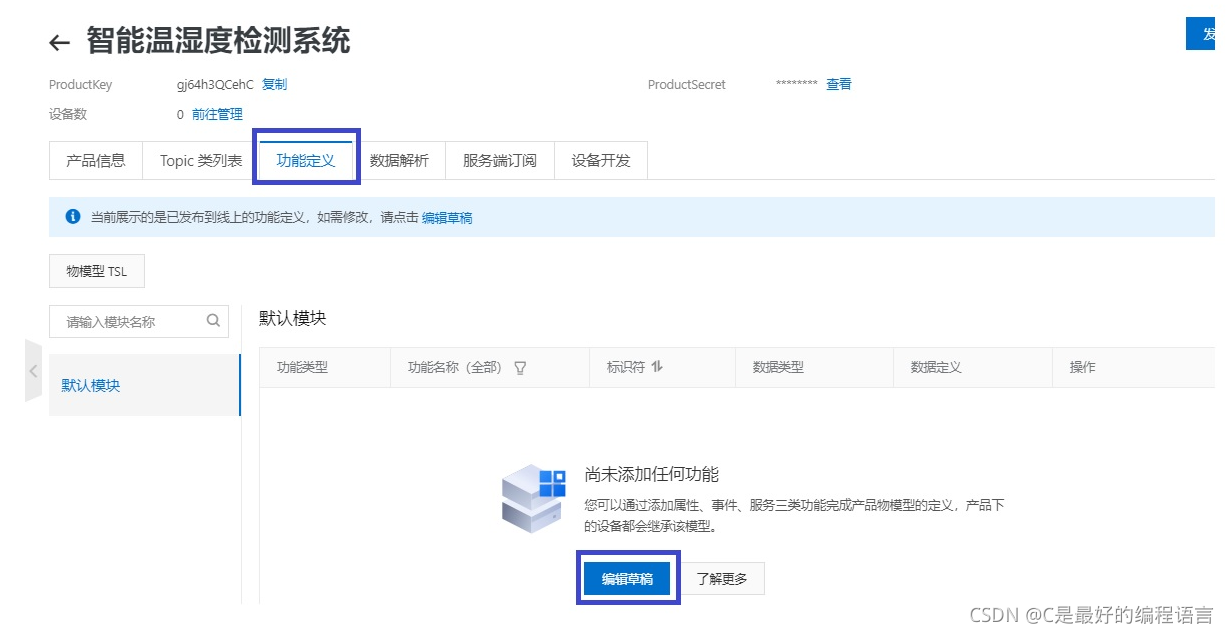Copy the ProductKey via 复制 link
Image resolution: width=1229 pixels, height=633 pixels.
coord(274,85)
